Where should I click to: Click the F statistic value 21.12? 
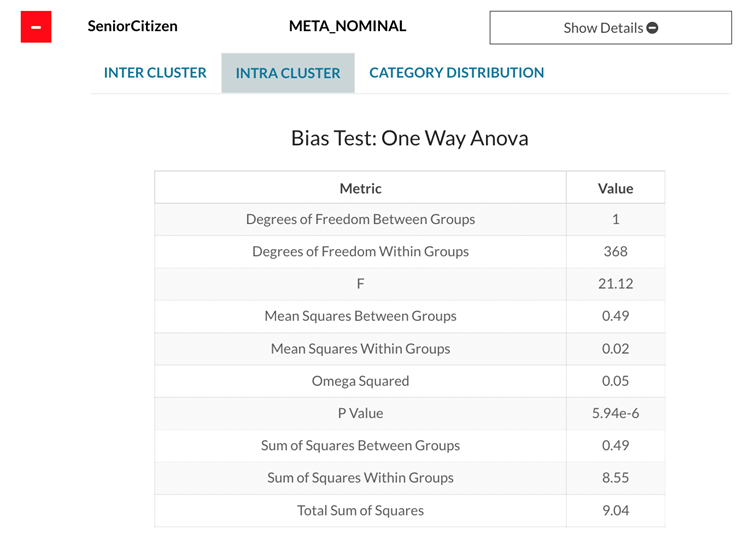pyautogui.click(x=615, y=284)
